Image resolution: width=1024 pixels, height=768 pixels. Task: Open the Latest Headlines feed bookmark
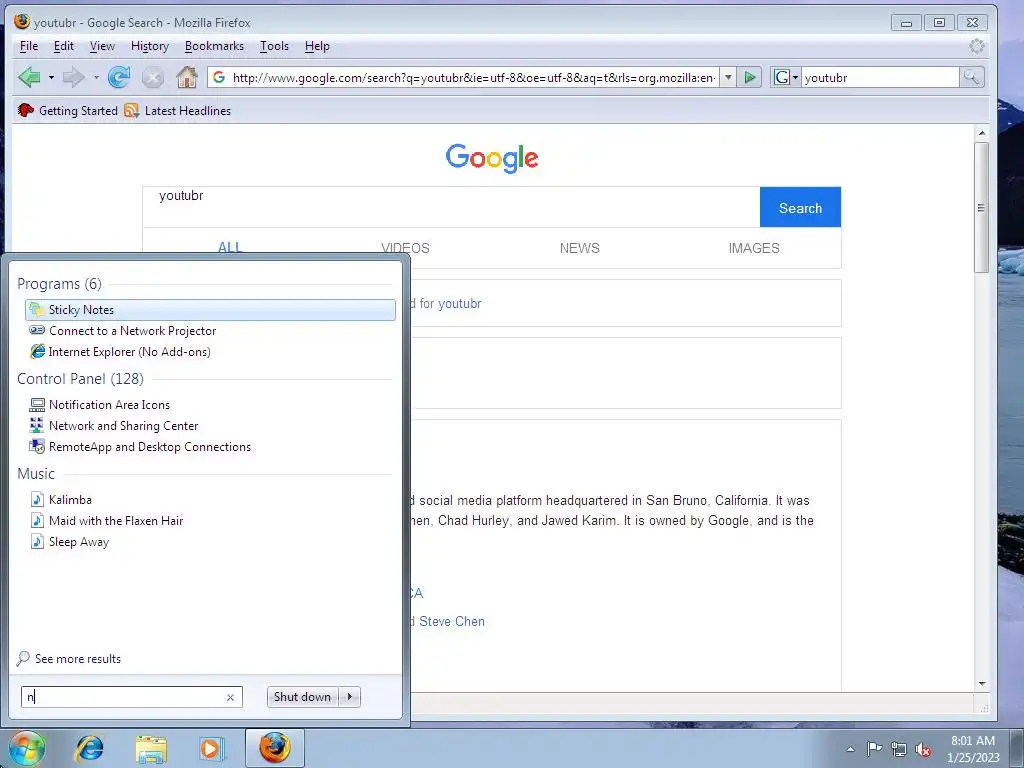pos(178,110)
